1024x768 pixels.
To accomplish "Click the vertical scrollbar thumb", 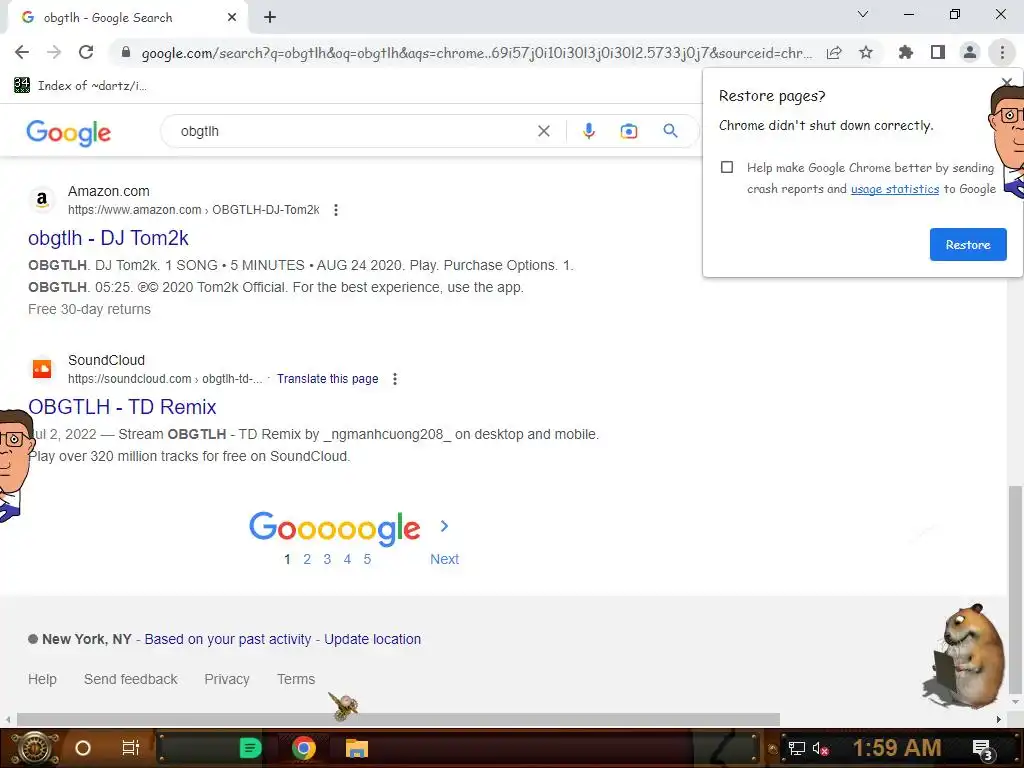I will [x=1015, y=590].
